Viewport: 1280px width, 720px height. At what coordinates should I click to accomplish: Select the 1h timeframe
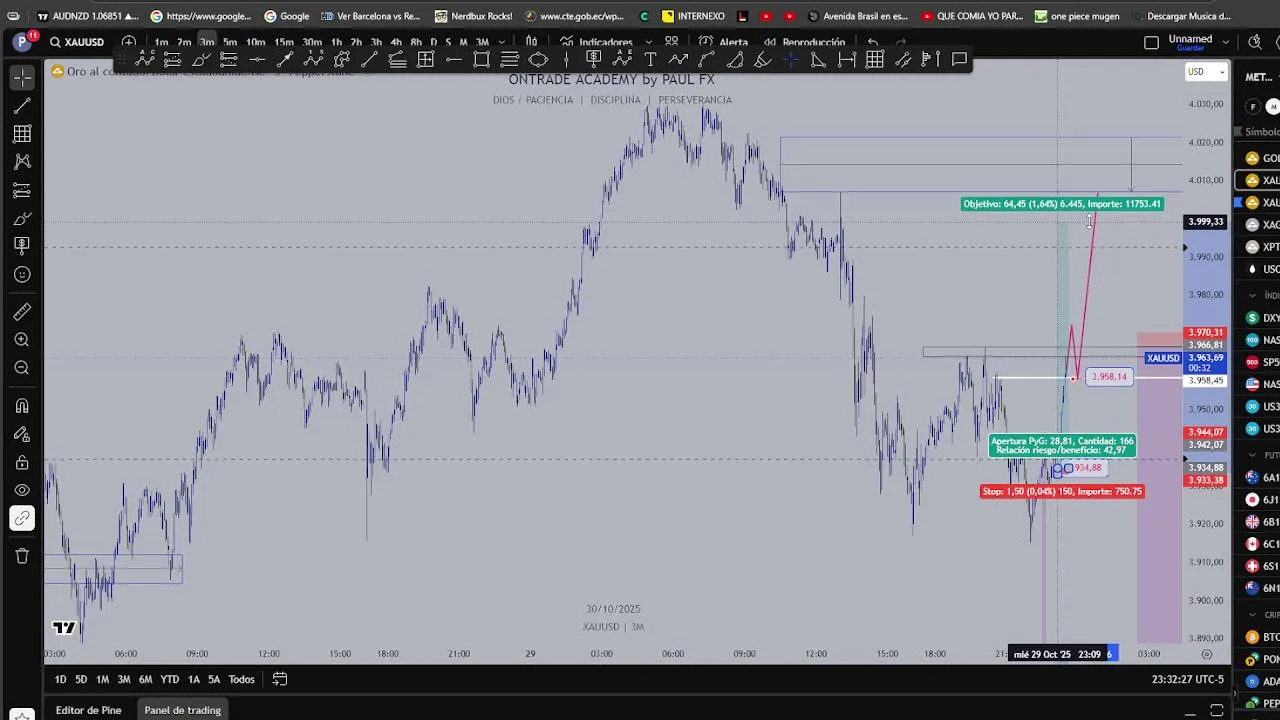pos(336,42)
